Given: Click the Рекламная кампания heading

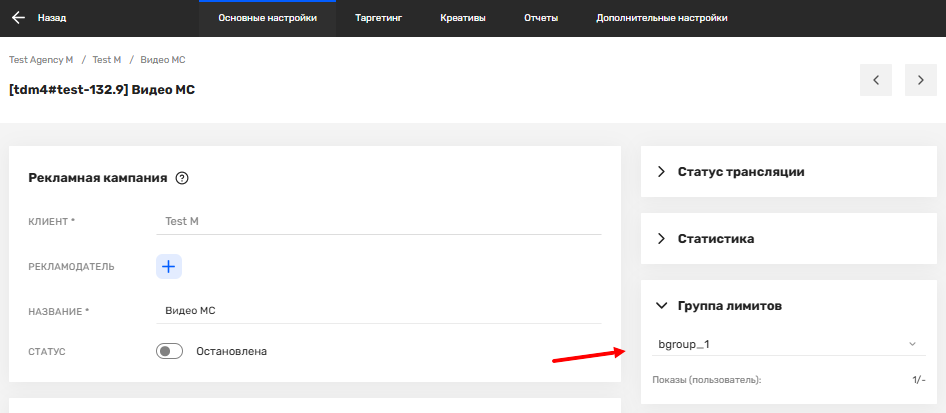Looking at the screenshot, I should (x=98, y=178).
